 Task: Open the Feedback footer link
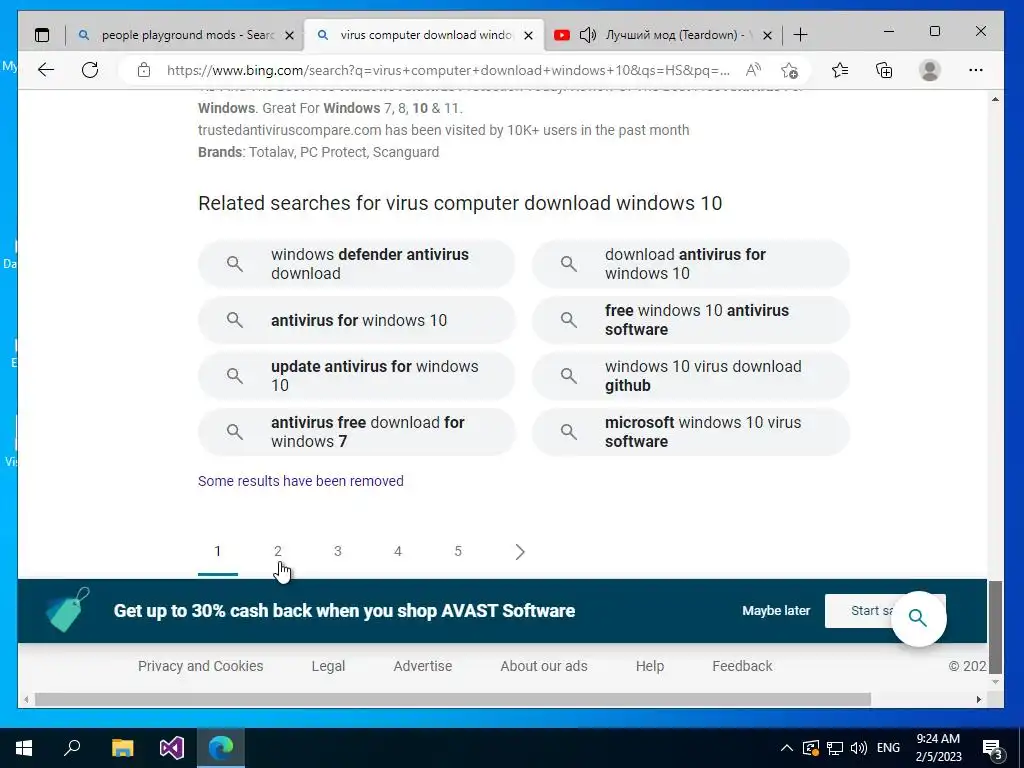742,666
